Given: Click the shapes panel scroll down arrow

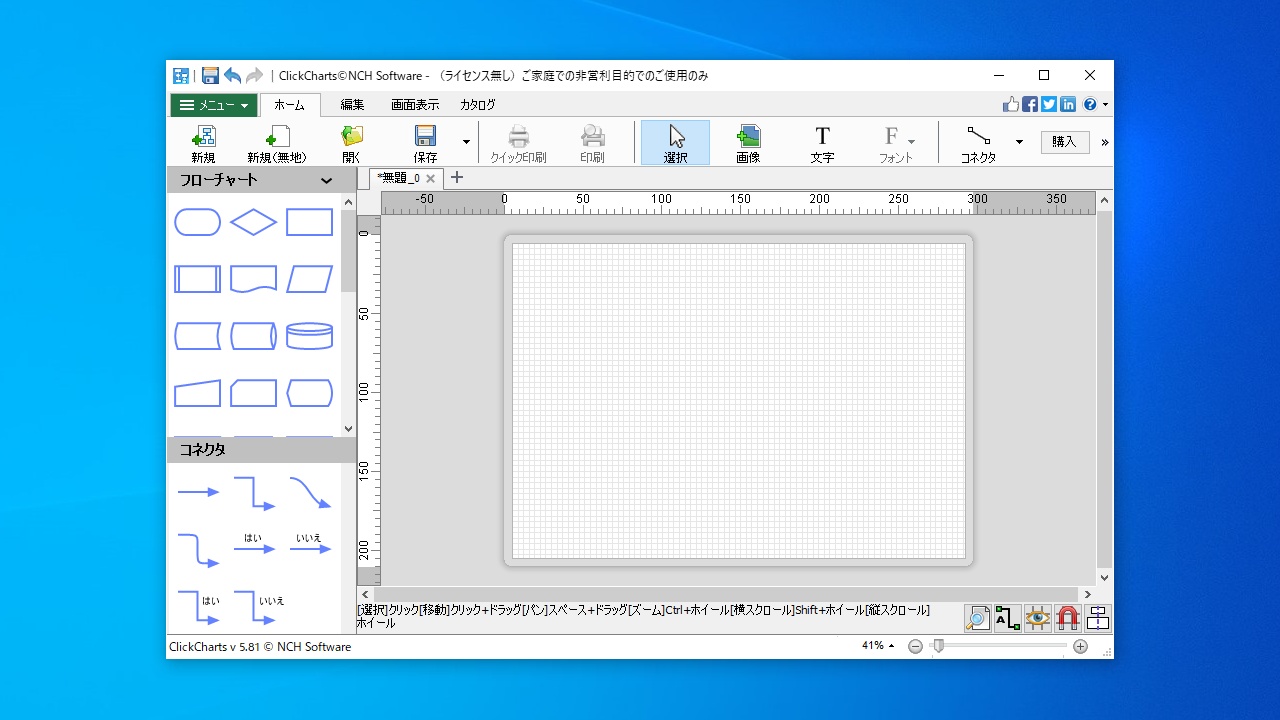Looking at the screenshot, I should [x=349, y=429].
